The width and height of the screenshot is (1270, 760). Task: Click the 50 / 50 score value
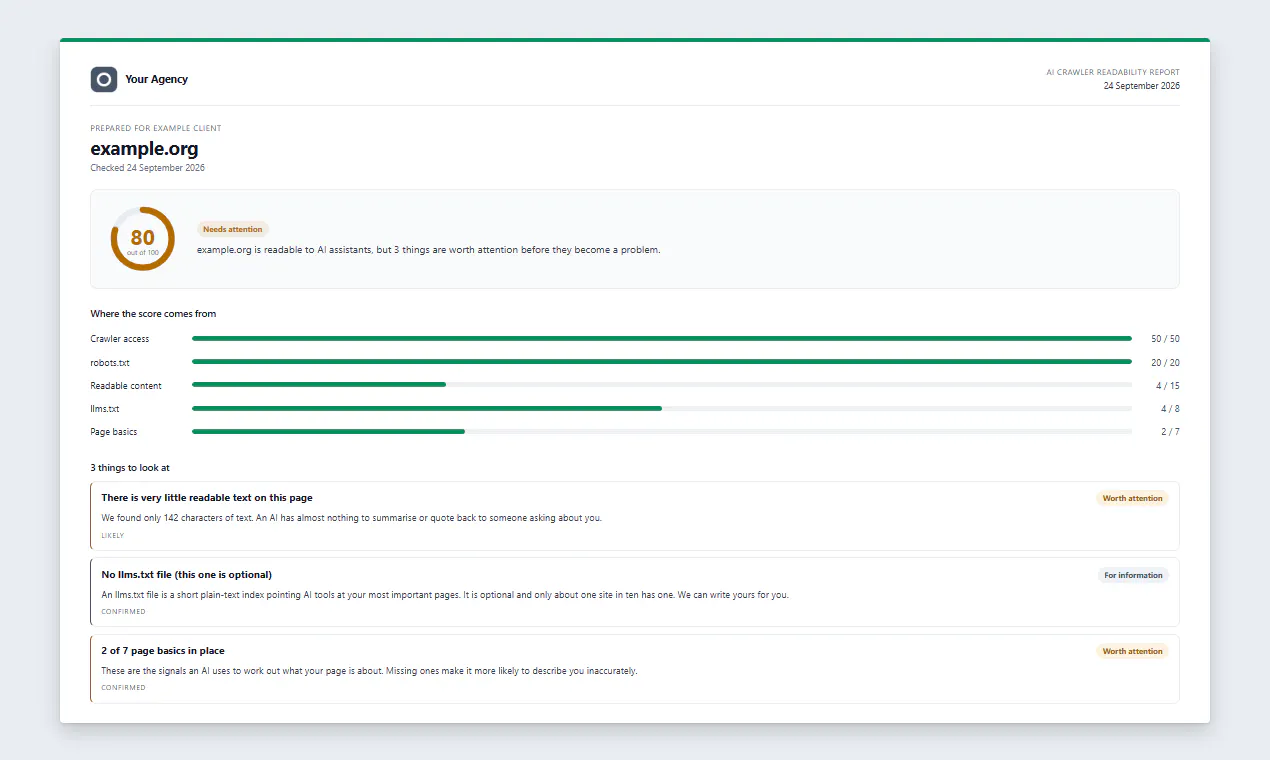point(1165,339)
